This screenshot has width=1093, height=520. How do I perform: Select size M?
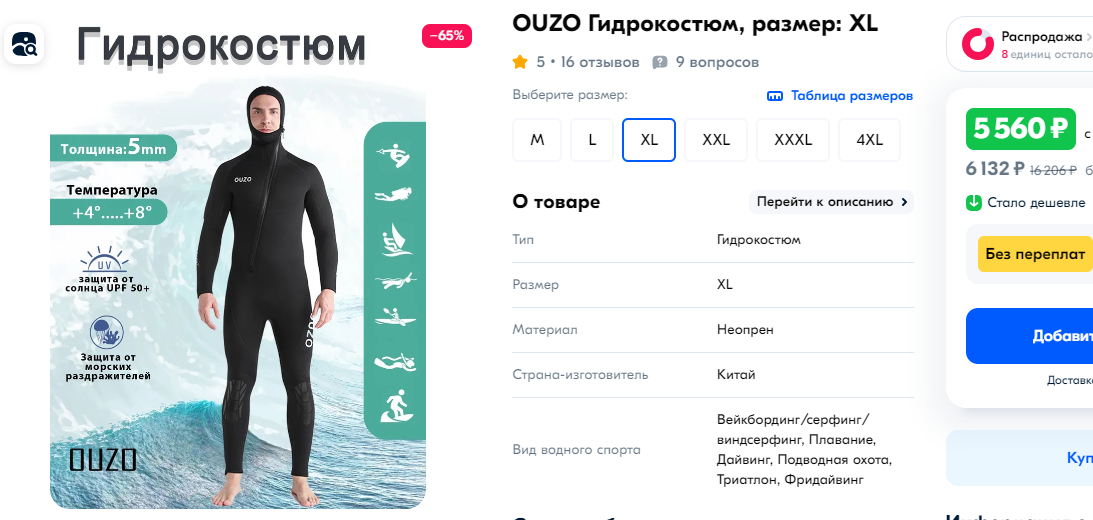point(537,140)
